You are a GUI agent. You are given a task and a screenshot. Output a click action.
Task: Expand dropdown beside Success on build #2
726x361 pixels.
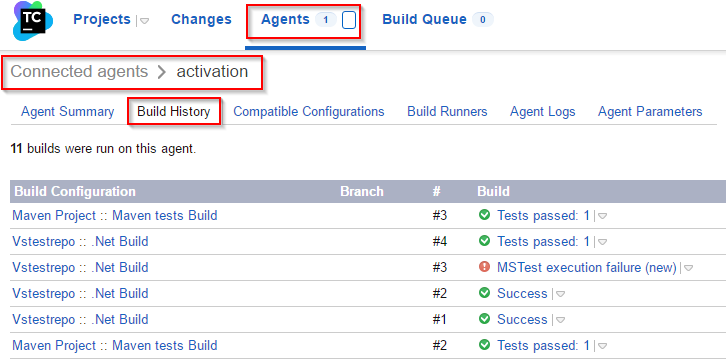click(x=560, y=294)
